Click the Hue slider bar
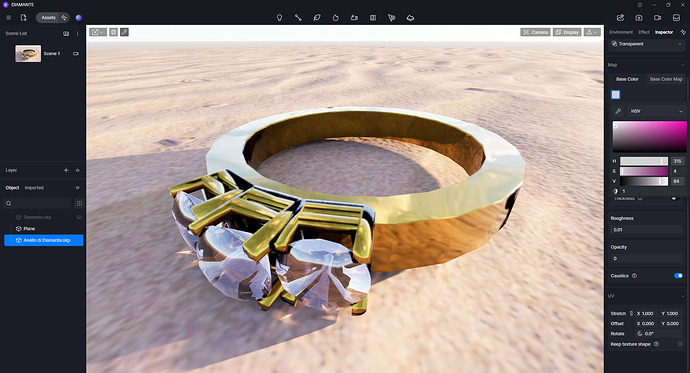 pyautogui.click(x=644, y=161)
